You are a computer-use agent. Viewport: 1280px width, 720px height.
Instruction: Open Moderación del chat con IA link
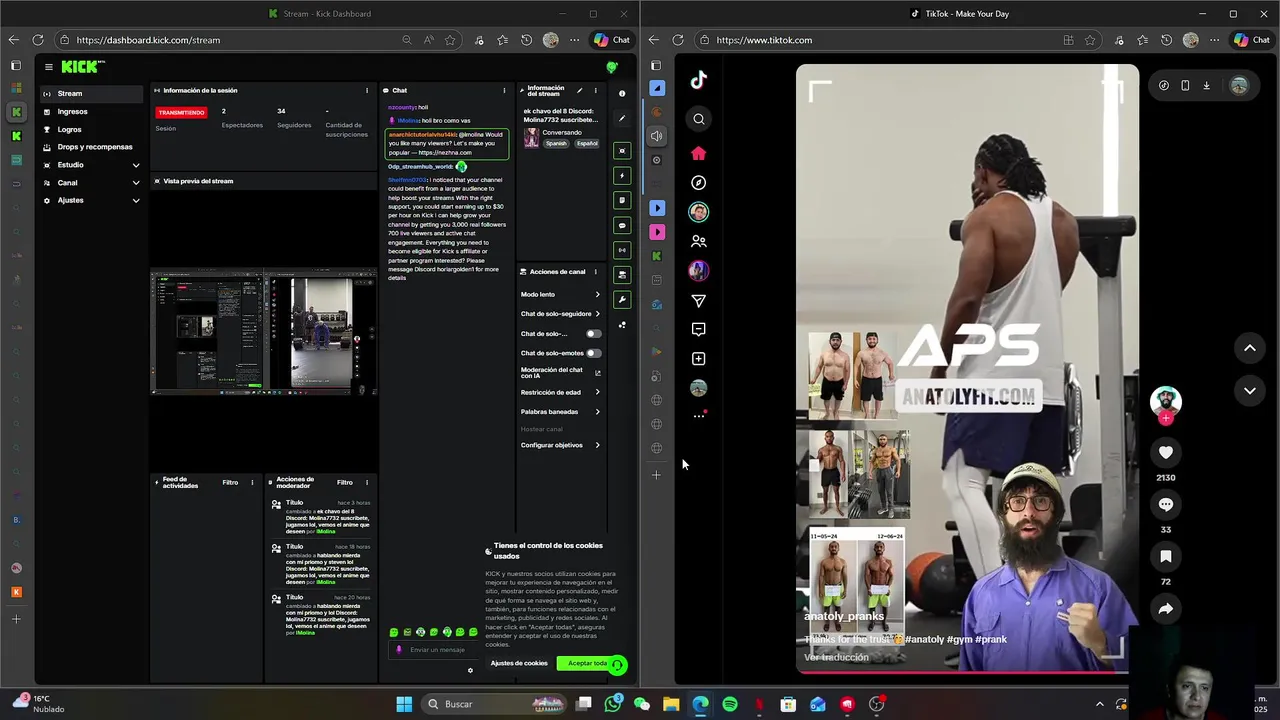pyautogui.click(x=560, y=372)
